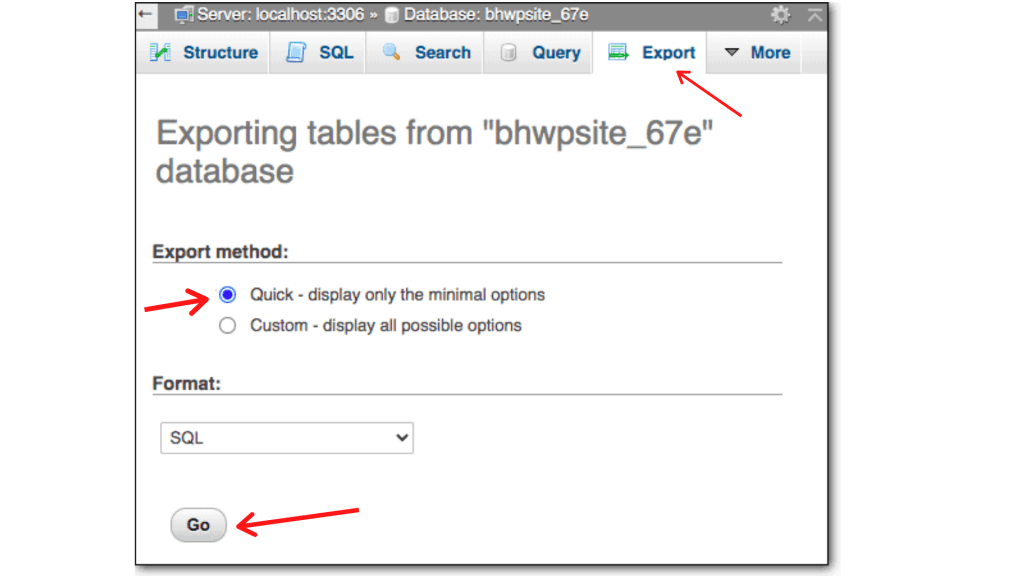The image size is (1024, 576).
Task: Select the Custom export method radio button
Action: [x=227, y=325]
